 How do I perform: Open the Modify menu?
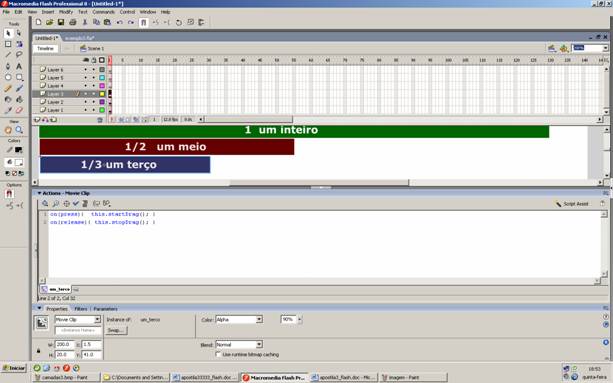point(66,12)
